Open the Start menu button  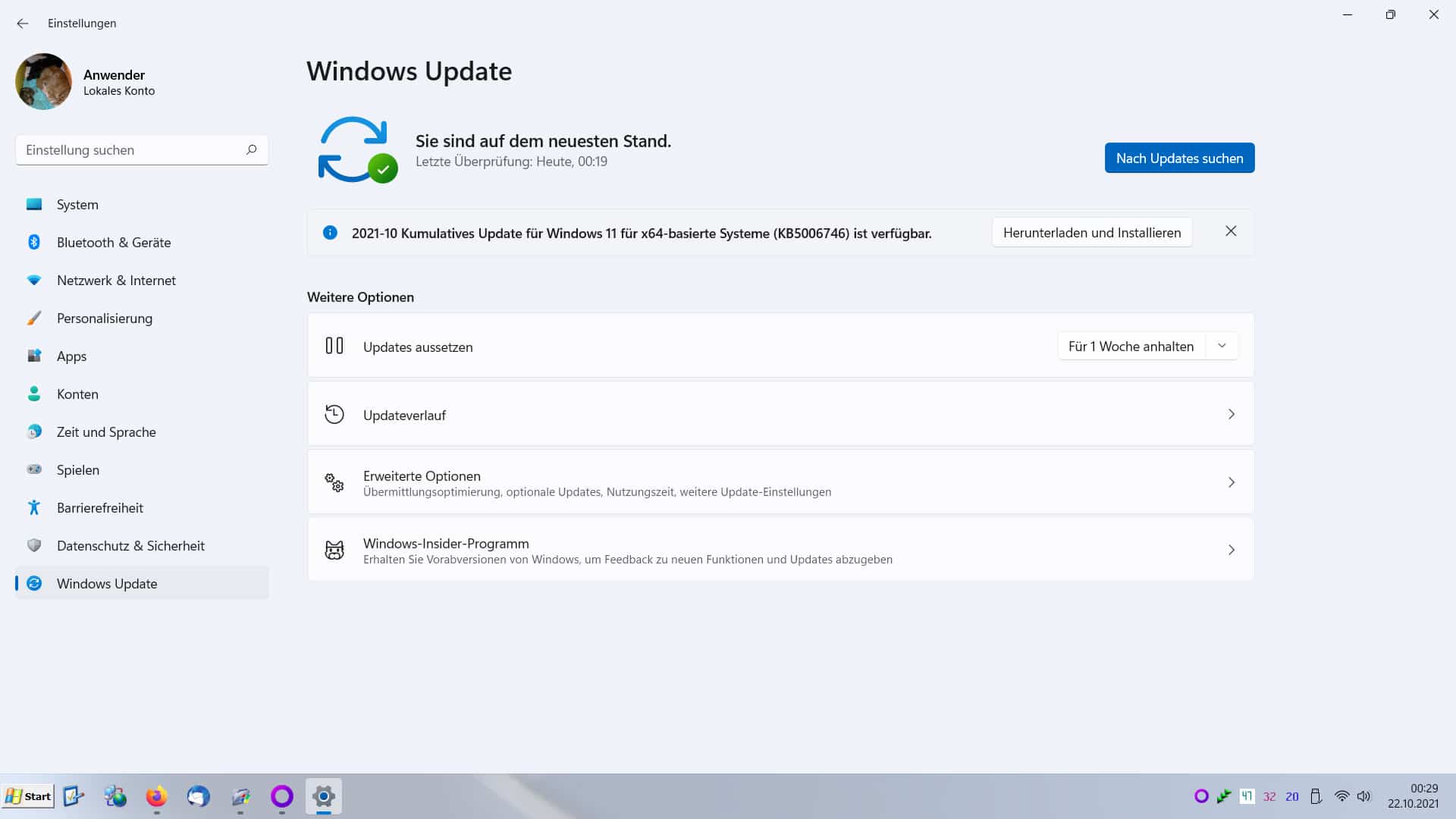(x=28, y=795)
